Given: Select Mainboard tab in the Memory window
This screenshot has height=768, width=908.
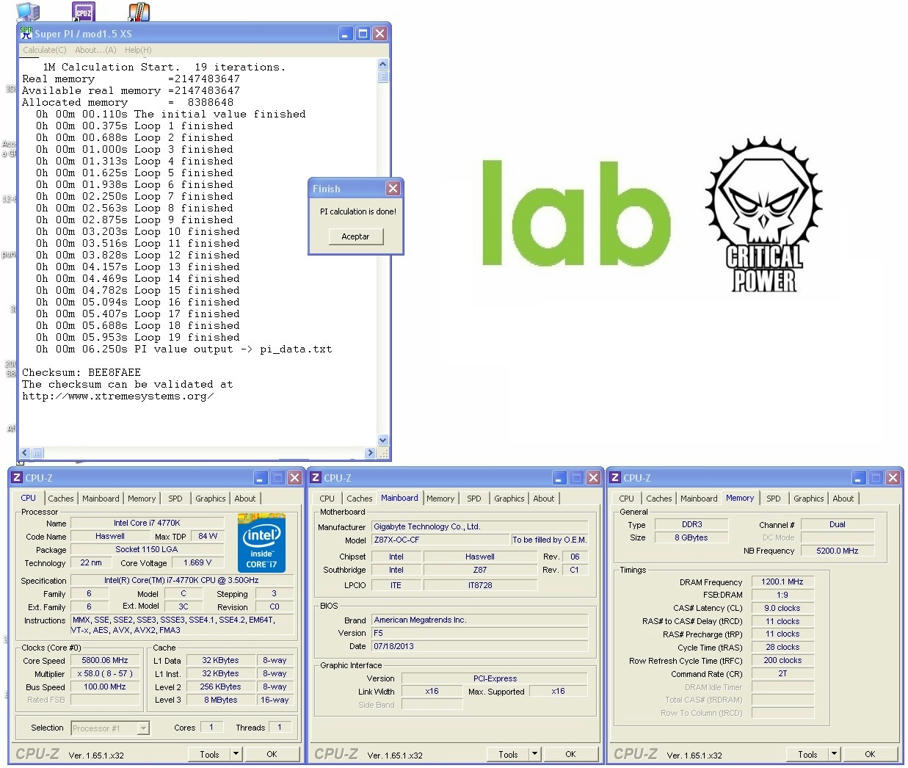Looking at the screenshot, I should click(x=699, y=498).
